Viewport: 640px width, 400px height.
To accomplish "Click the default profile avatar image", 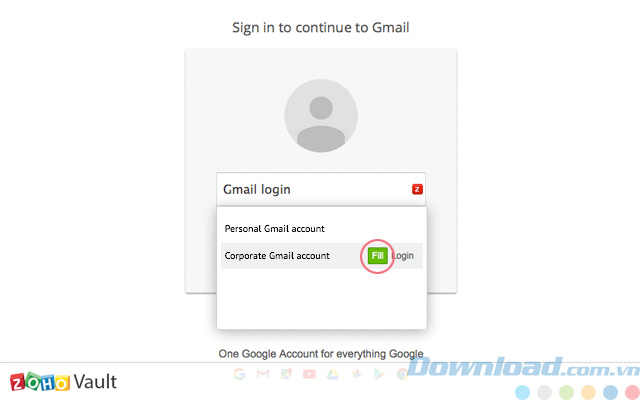I will click(321, 116).
